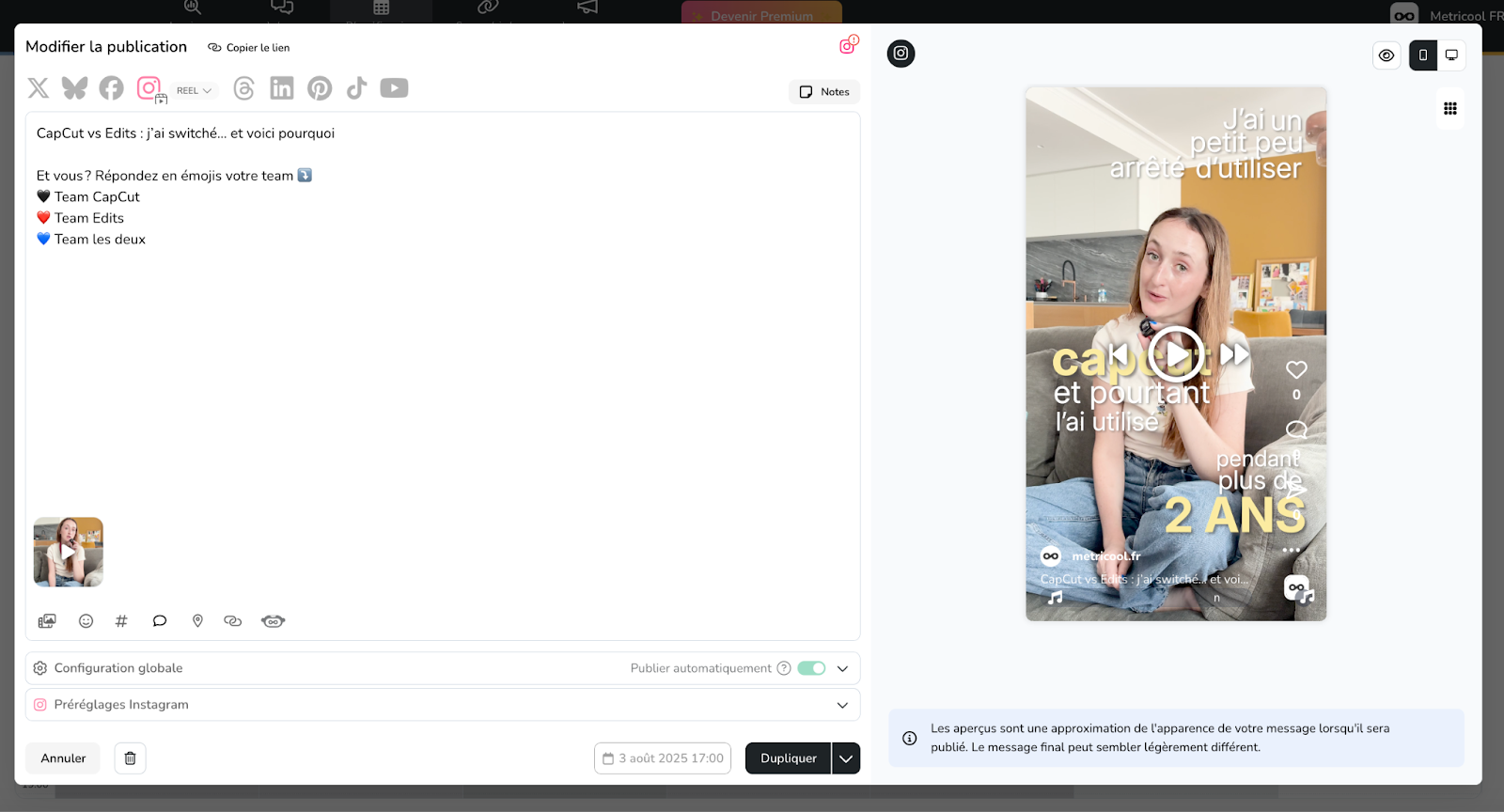Open the REEL post type dropdown
The height and width of the screenshot is (812, 1504).
(195, 91)
